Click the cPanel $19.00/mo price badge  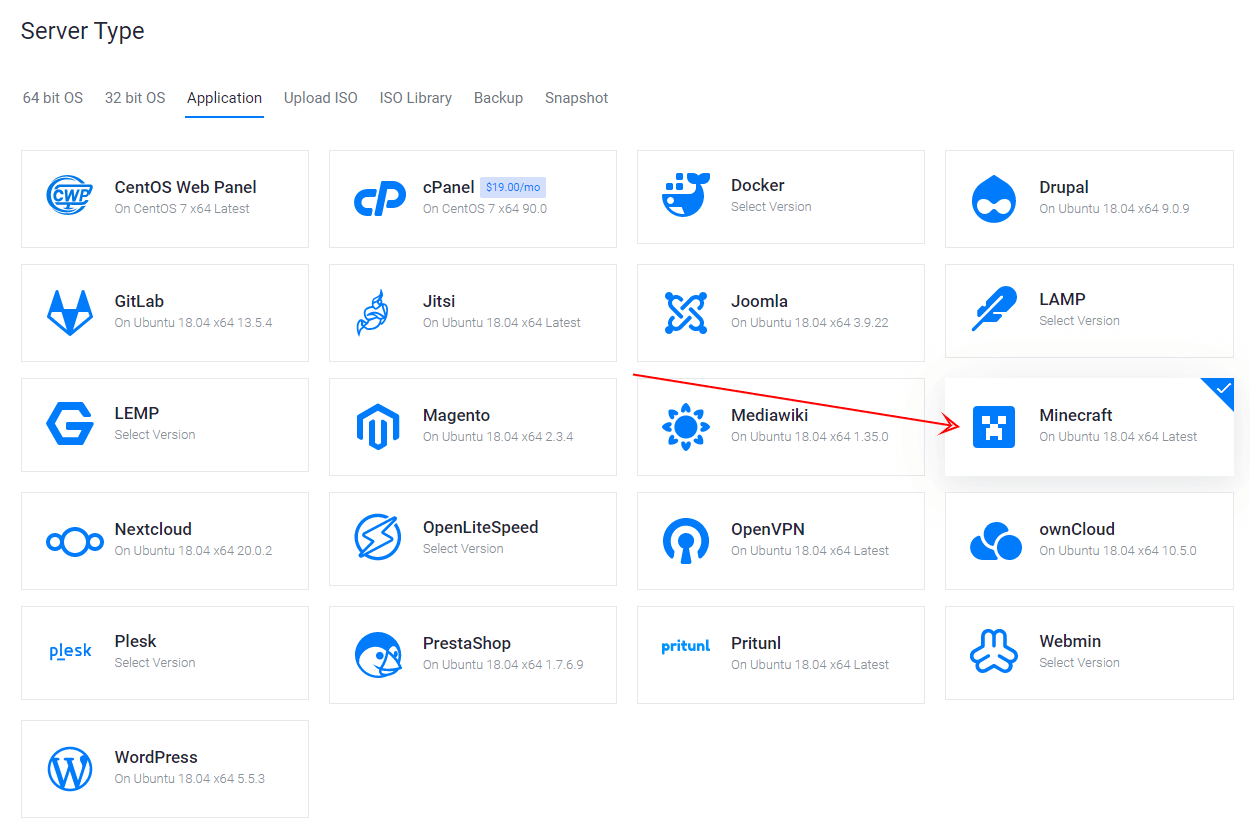point(512,187)
